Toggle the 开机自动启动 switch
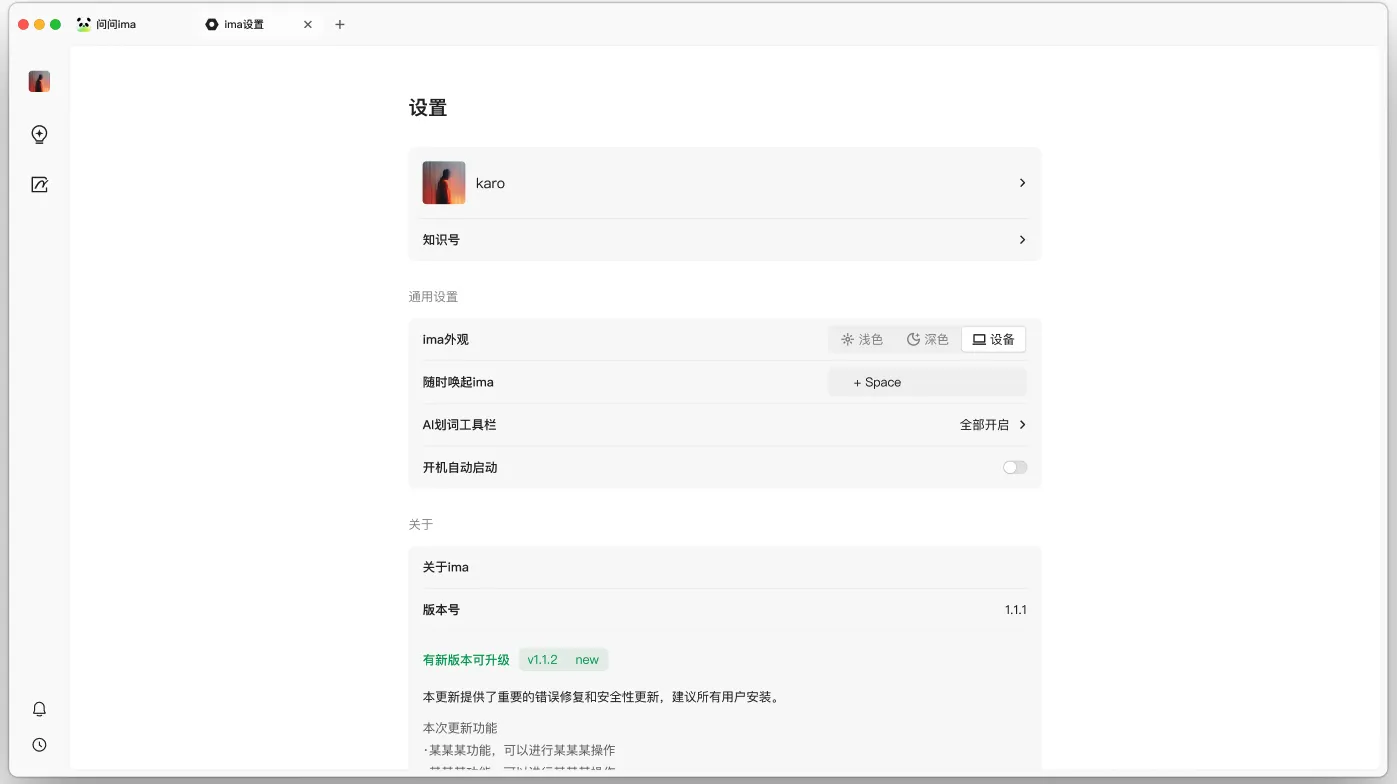Screen dimensions: 1397x784 [1015, 467]
